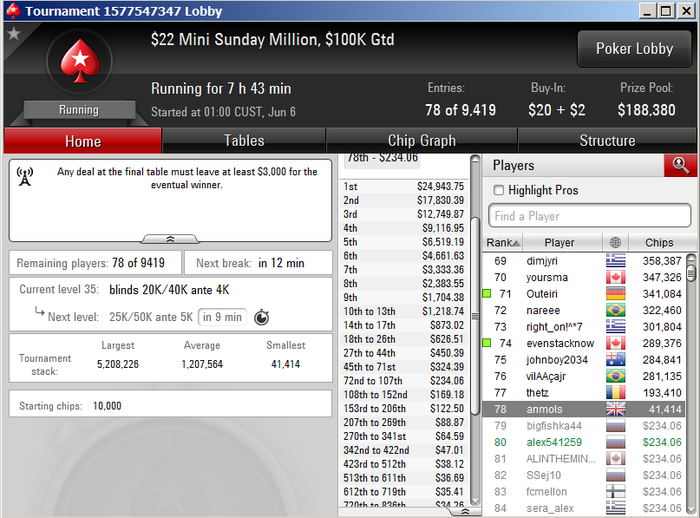The height and width of the screenshot is (518, 700).
Task: Click the Find a Player field
Action: coord(590,216)
